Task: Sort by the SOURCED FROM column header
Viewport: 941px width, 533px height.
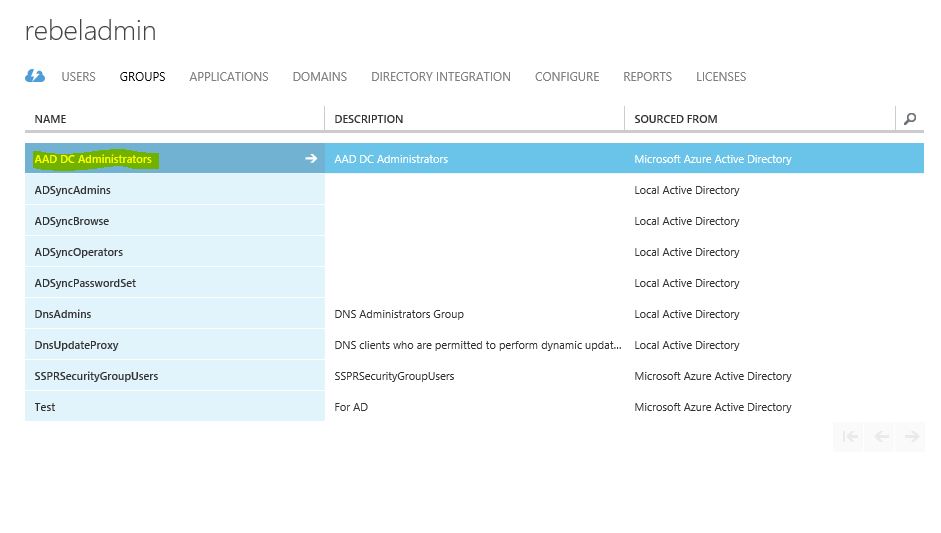Action: pos(676,119)
